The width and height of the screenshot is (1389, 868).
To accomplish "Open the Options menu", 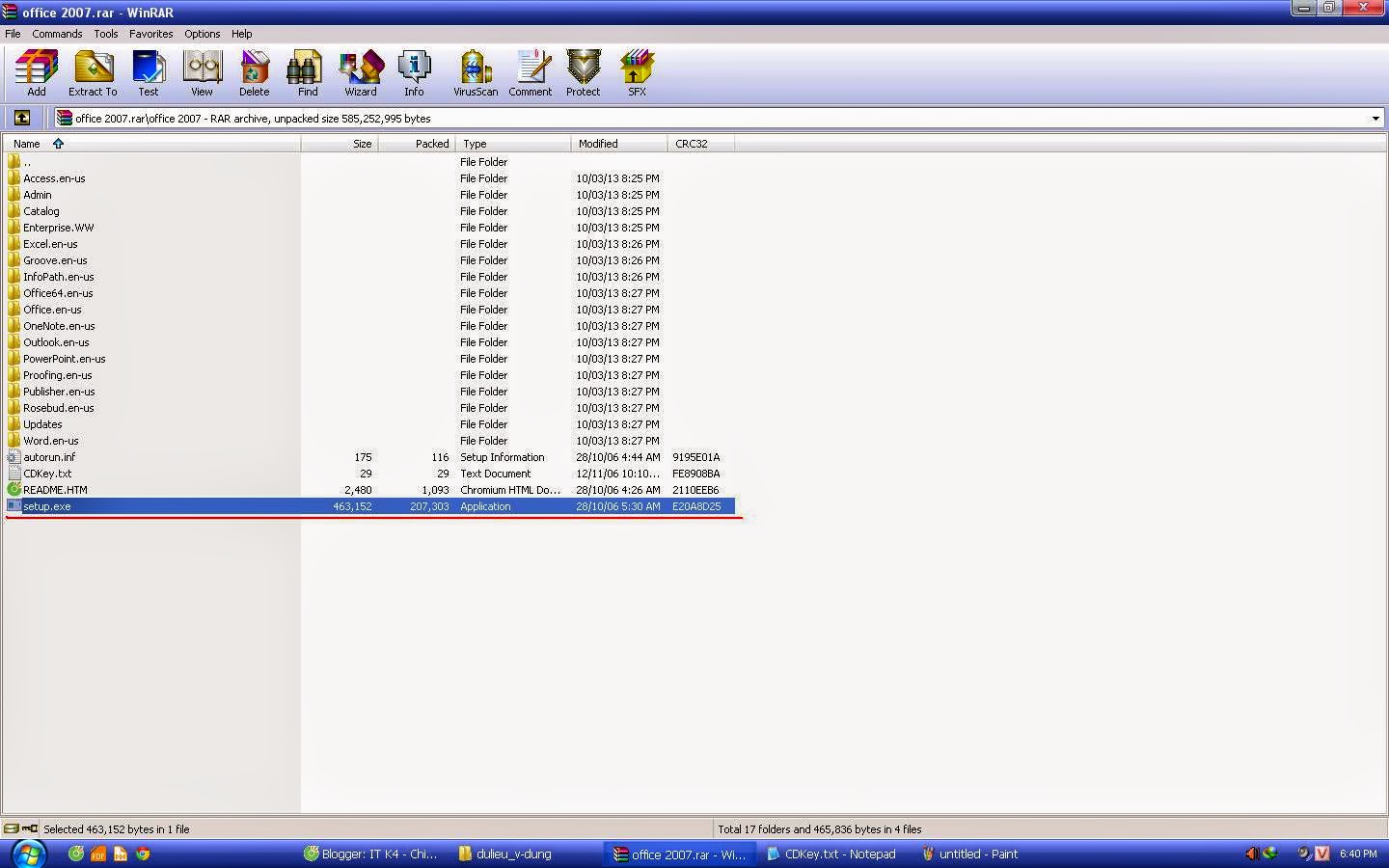I will (203, 34).
